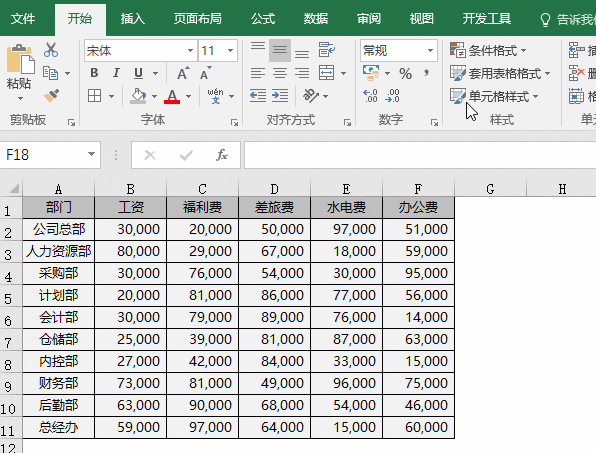Apply percent style format
The width and height of the screenshot is (596, 453).
click(406, 73)
